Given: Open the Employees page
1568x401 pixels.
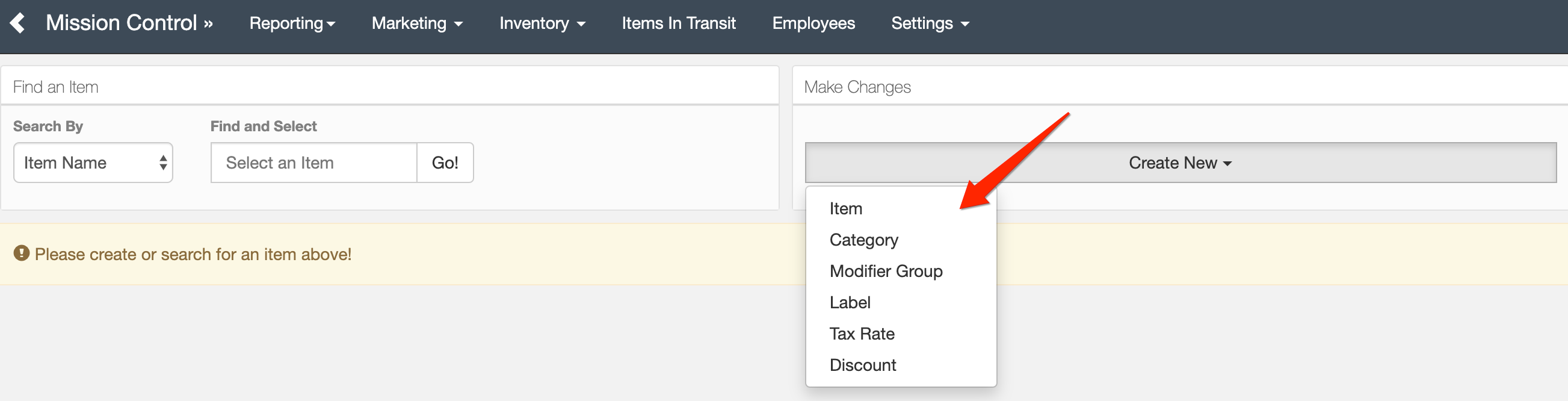Looking at the screenshot, I should (x=813, y=23).
